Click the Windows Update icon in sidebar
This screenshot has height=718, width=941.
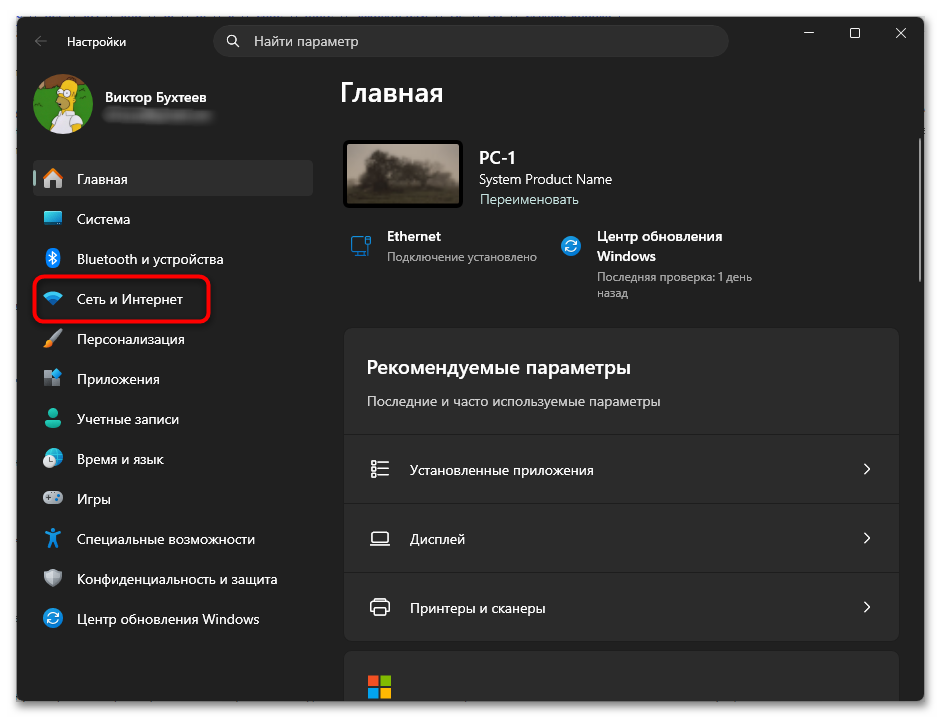click(x=53, y=618)
